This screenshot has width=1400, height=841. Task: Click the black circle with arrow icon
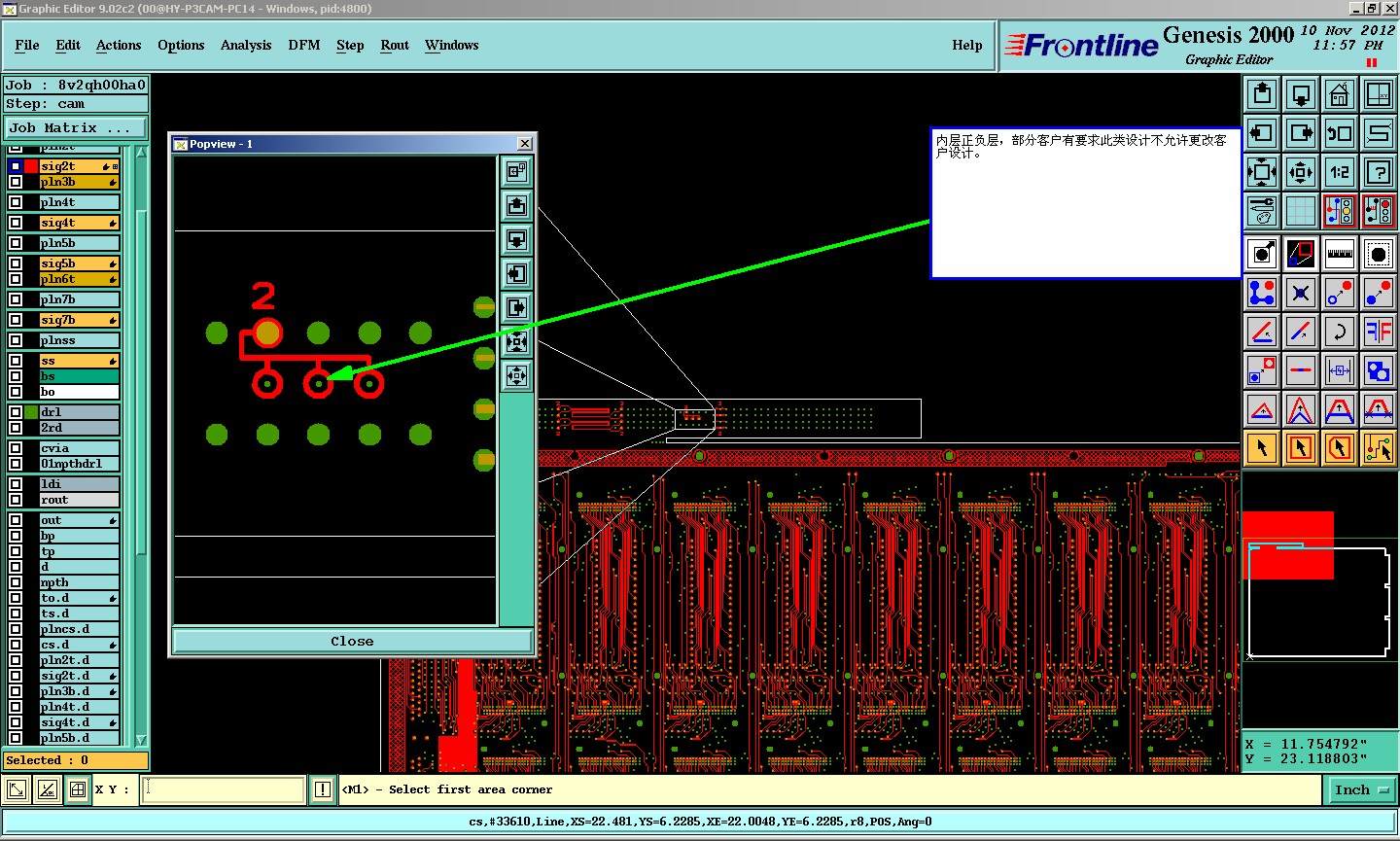point(1262,254)
